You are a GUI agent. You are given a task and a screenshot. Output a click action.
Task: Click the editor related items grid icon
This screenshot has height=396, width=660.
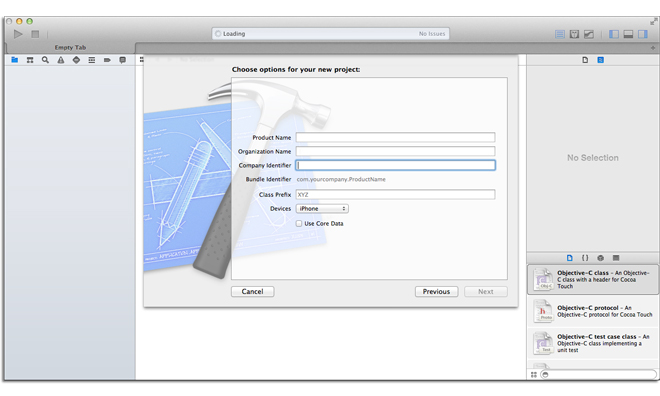point(142,60)
